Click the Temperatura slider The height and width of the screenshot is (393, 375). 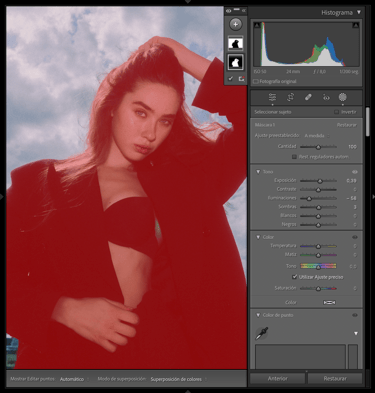click(x=318, y=246)
